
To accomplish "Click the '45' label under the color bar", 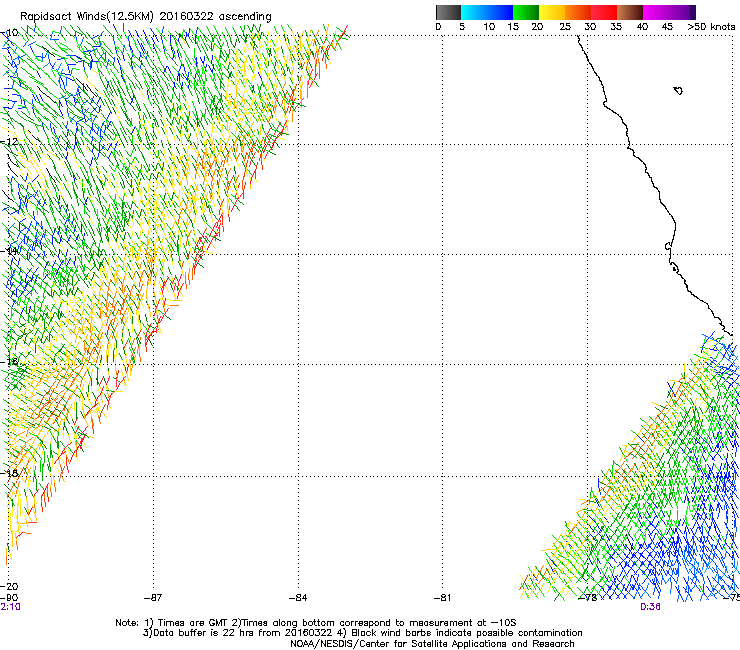I will (667, 27).
